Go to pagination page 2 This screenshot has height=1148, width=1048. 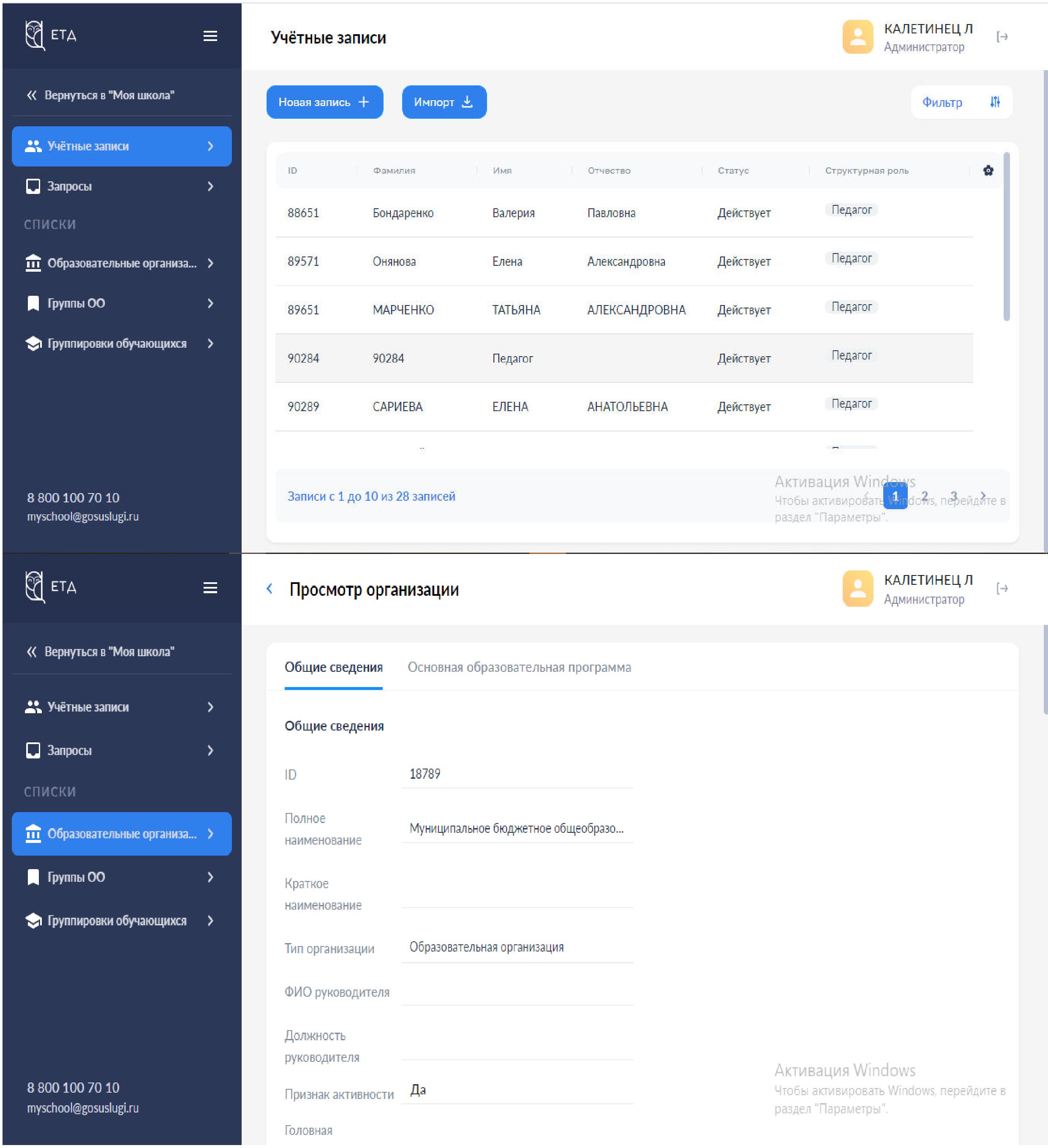point(925,496)
